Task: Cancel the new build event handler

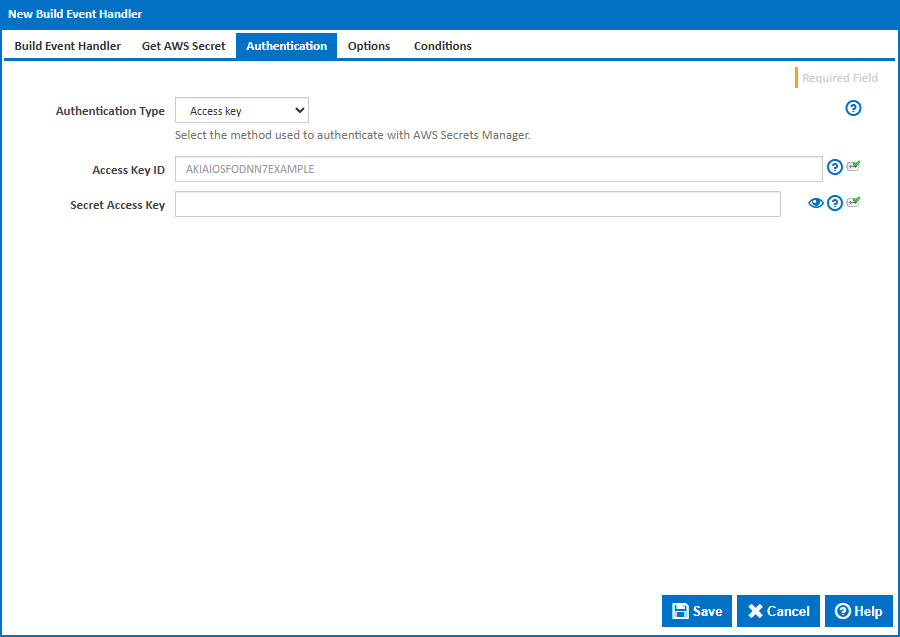Action: click(x=779, y=611)
